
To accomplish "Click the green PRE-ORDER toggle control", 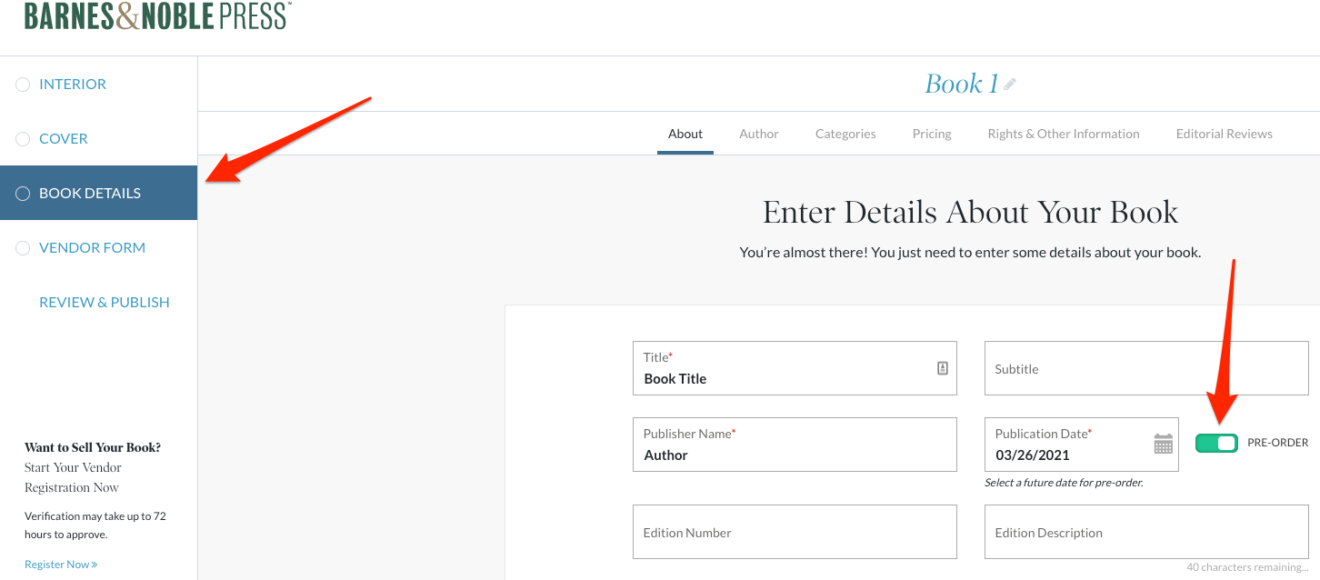I will point(1216,442).
